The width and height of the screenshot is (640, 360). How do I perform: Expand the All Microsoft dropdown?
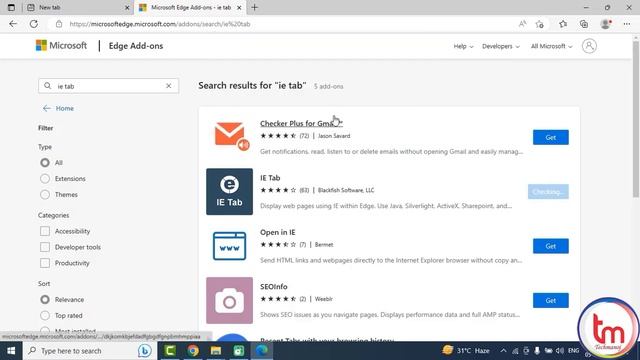[x=551, y=46]
